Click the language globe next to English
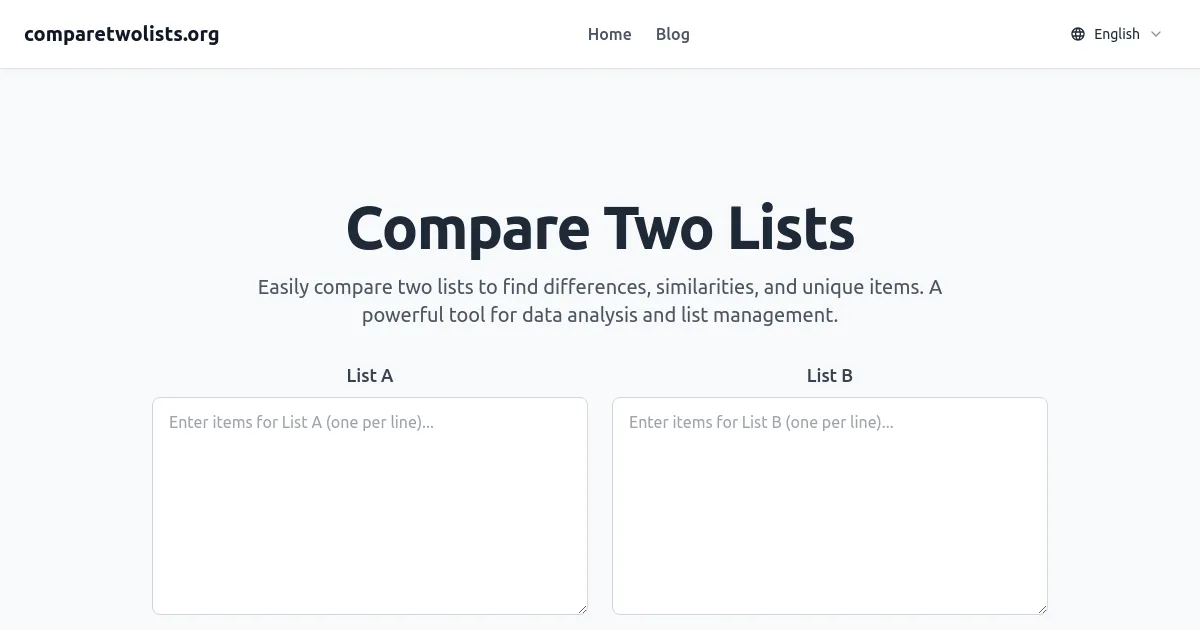1200x630 pixels. [x=1077, y=33]
